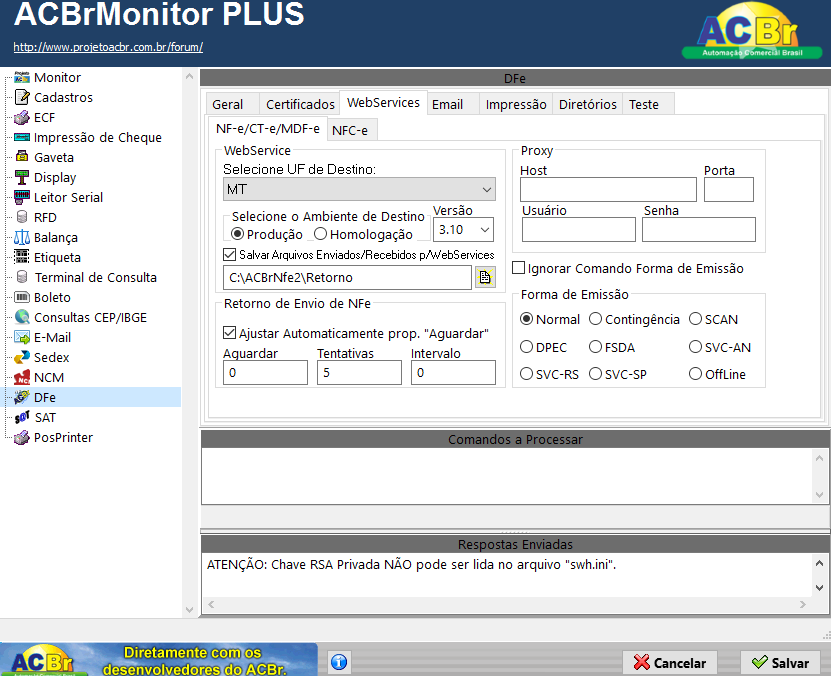
Task: Click Comandos a Processar scroll down arrow
Action: pyautogui.click(x=819, y=495)
